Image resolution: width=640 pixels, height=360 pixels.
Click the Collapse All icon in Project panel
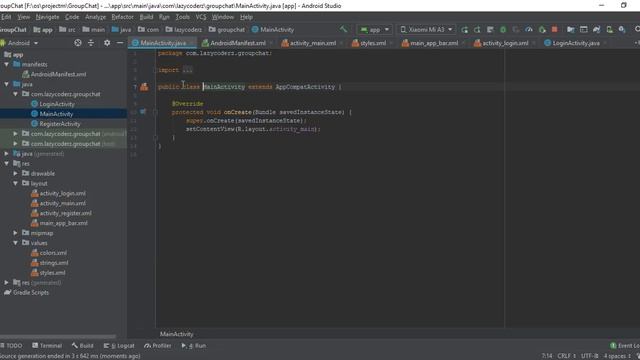91,43
